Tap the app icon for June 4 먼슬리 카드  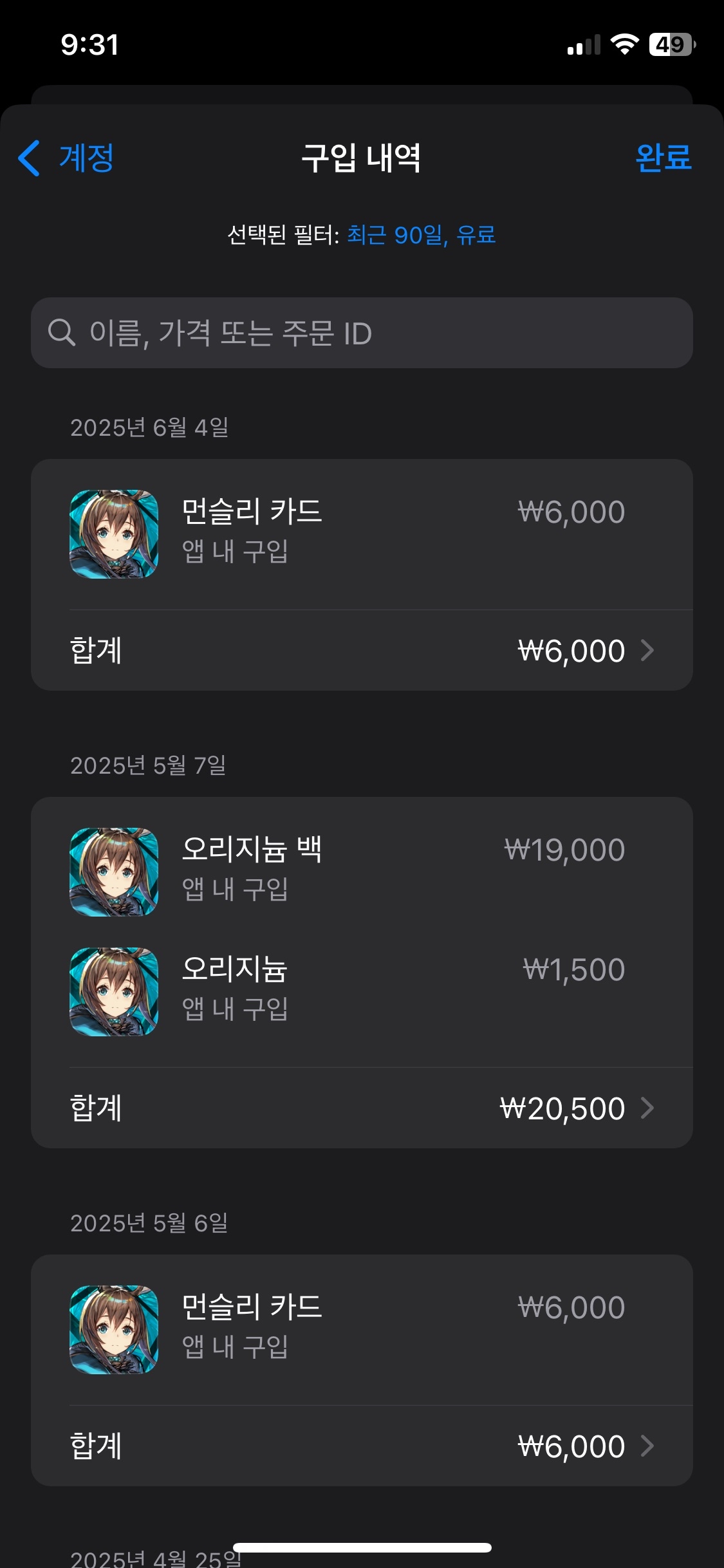[114, 534]
